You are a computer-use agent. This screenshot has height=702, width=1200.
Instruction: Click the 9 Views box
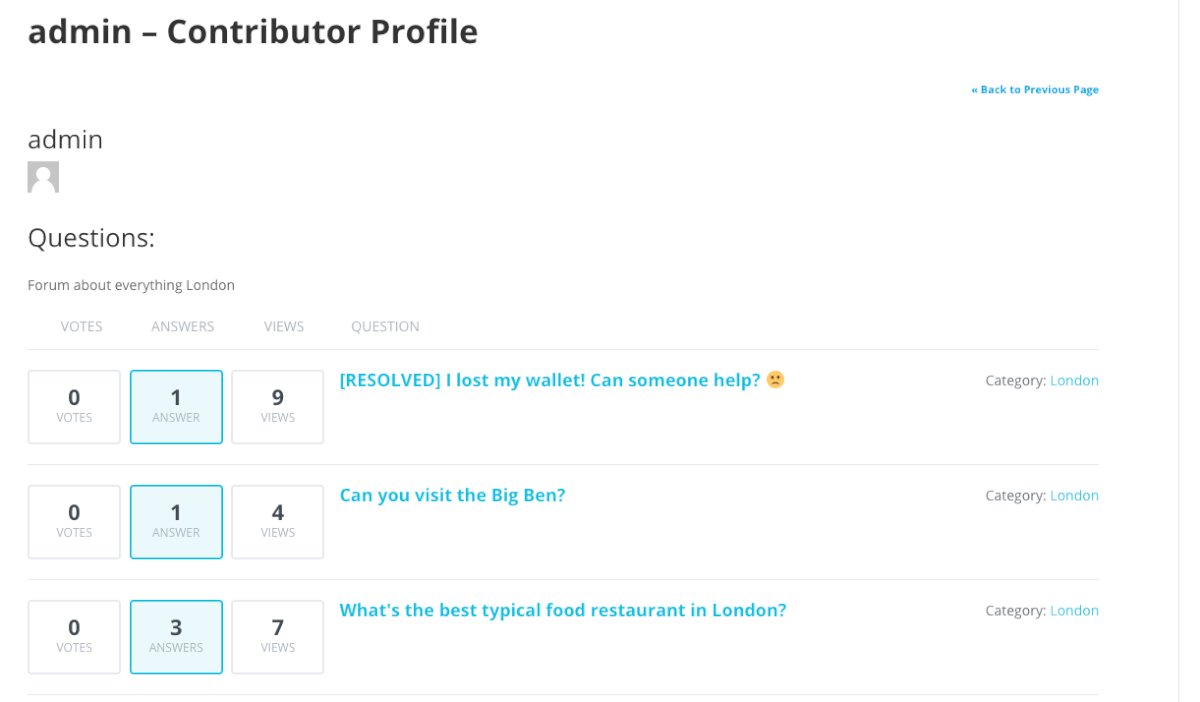(278, 407)
